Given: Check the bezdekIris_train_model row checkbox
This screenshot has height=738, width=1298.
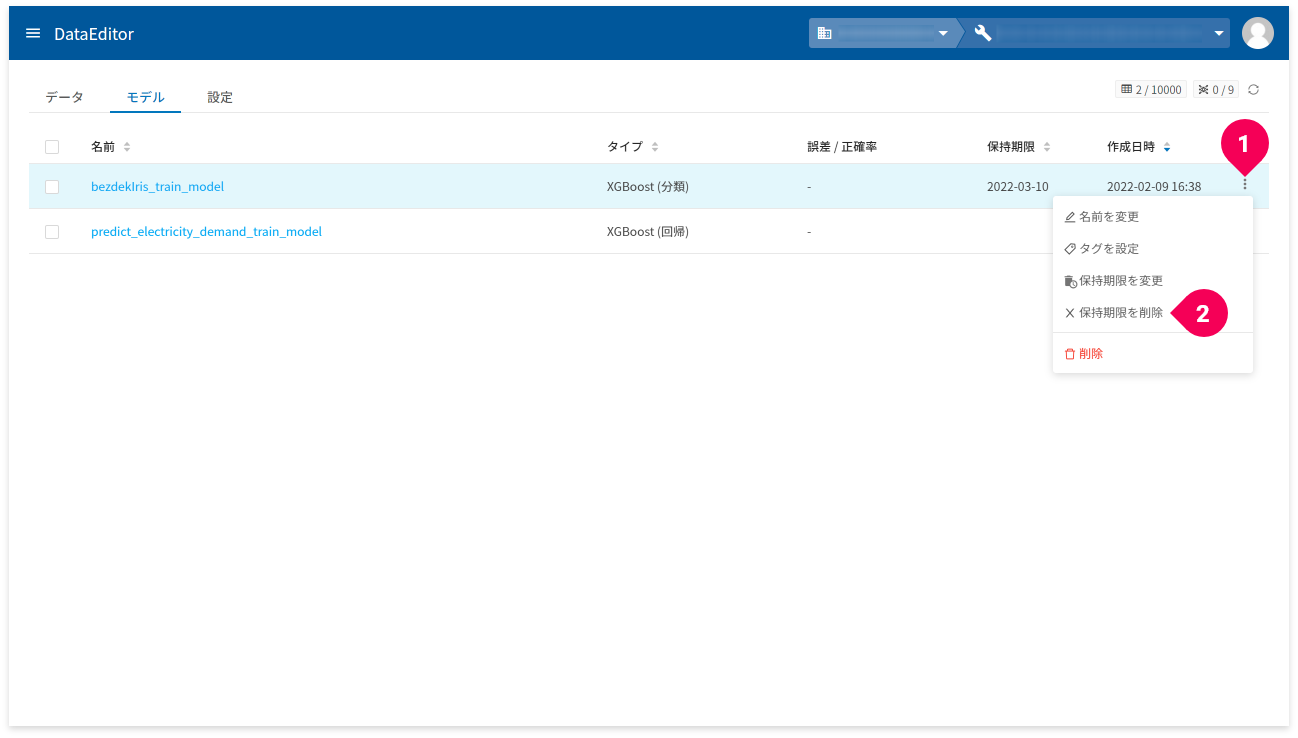Looking at the screenshot, I should (52, 187).
